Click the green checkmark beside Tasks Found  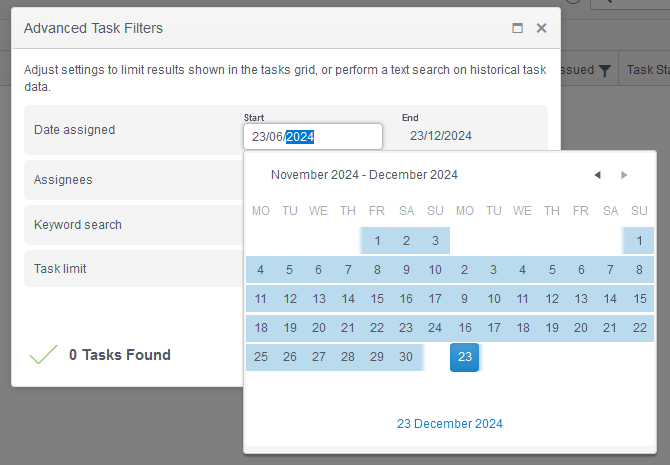click(x=43, y=354)
